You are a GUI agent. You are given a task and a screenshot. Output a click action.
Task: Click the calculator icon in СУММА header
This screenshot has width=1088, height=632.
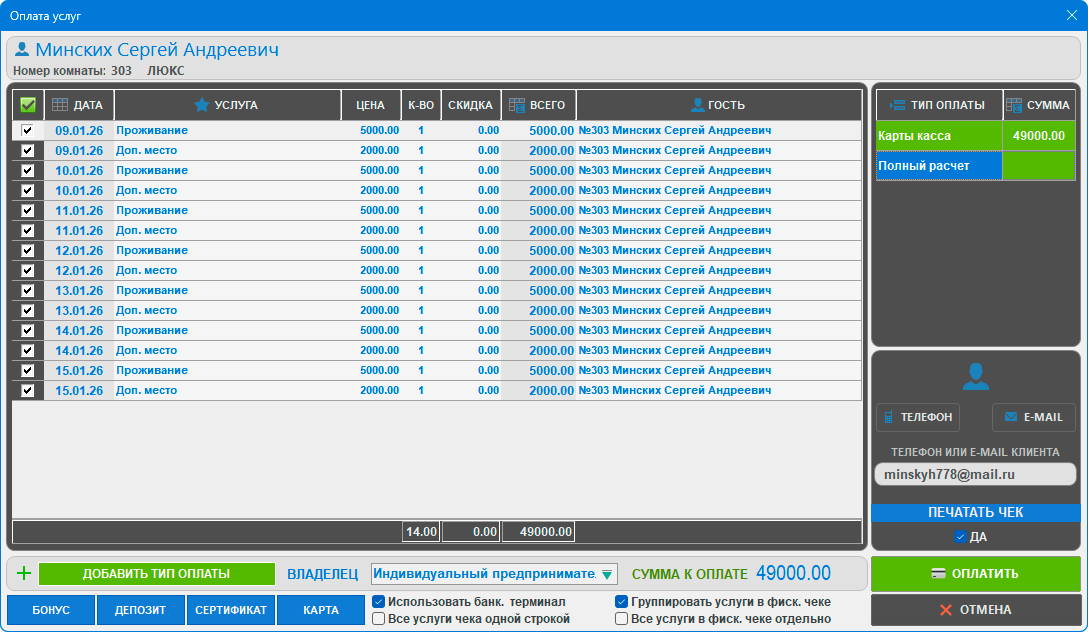(x=1014, y=105)
